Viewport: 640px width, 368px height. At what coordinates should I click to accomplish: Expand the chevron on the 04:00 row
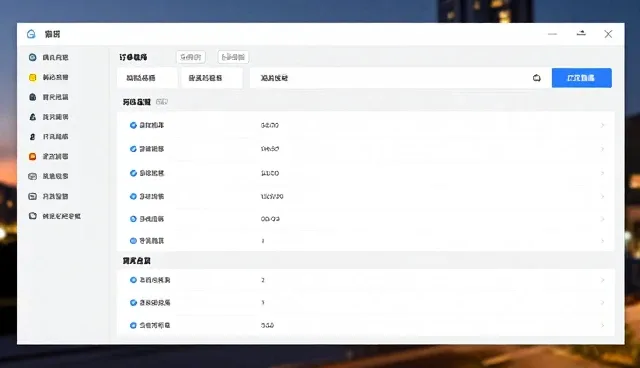(602, 125)
